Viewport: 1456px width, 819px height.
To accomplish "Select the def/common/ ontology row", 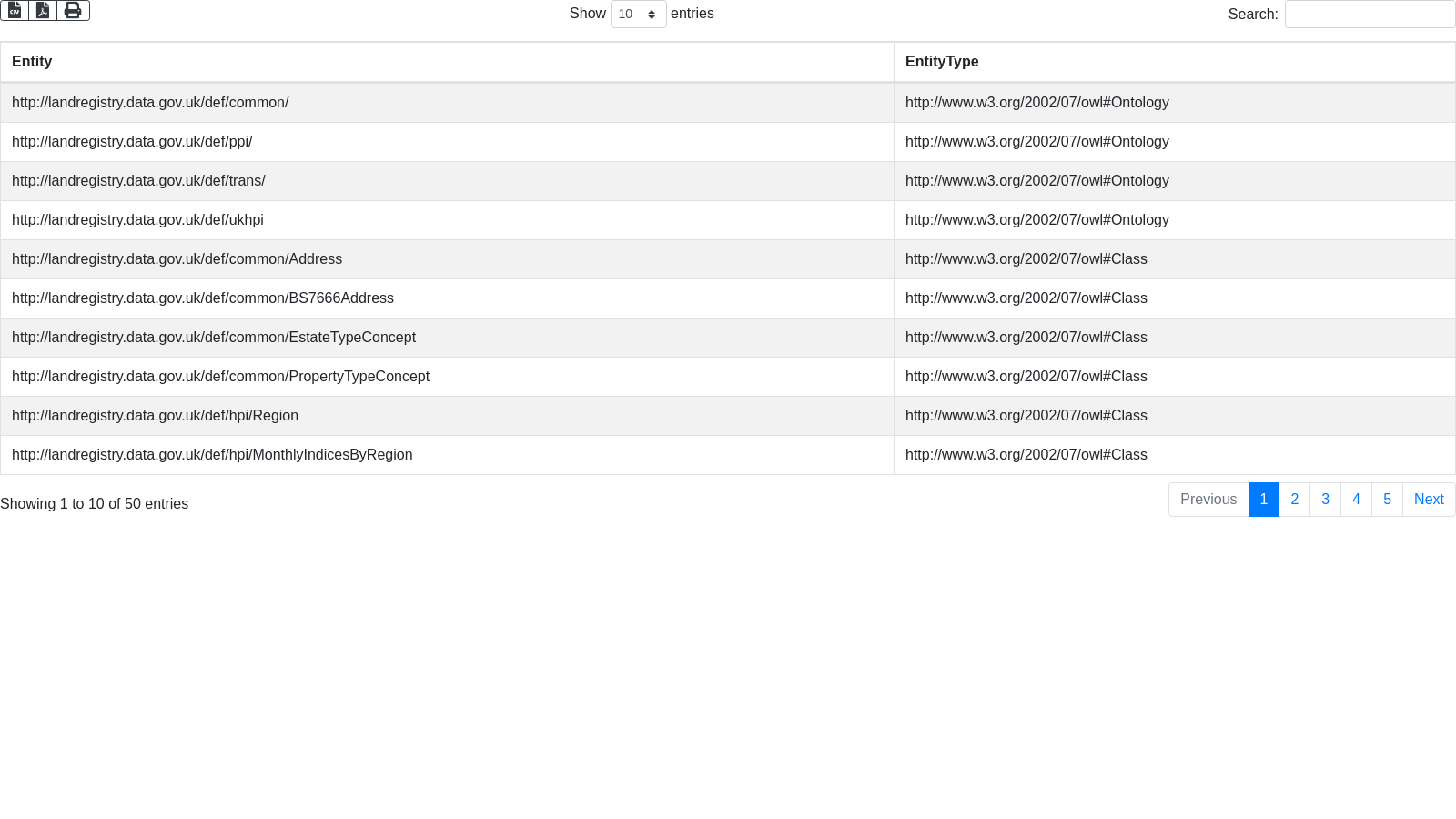I will (150, 103).
